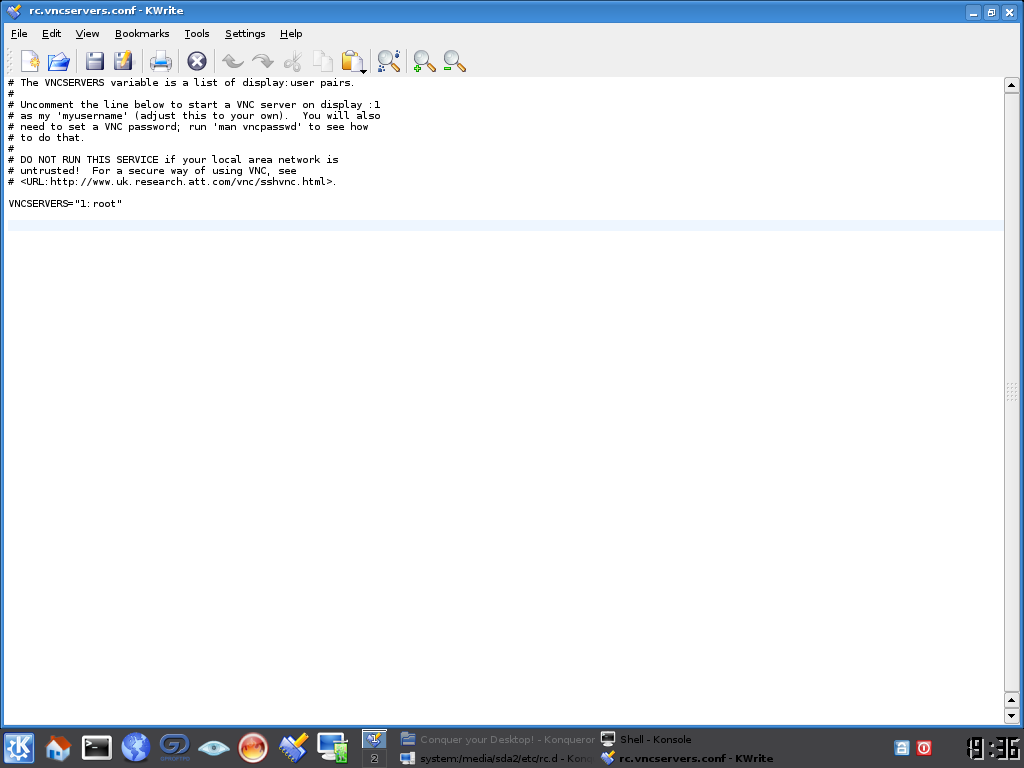Screen dimensions: 1024x768
Task: Open the Settings menu
Action: (x=245, y=33)
